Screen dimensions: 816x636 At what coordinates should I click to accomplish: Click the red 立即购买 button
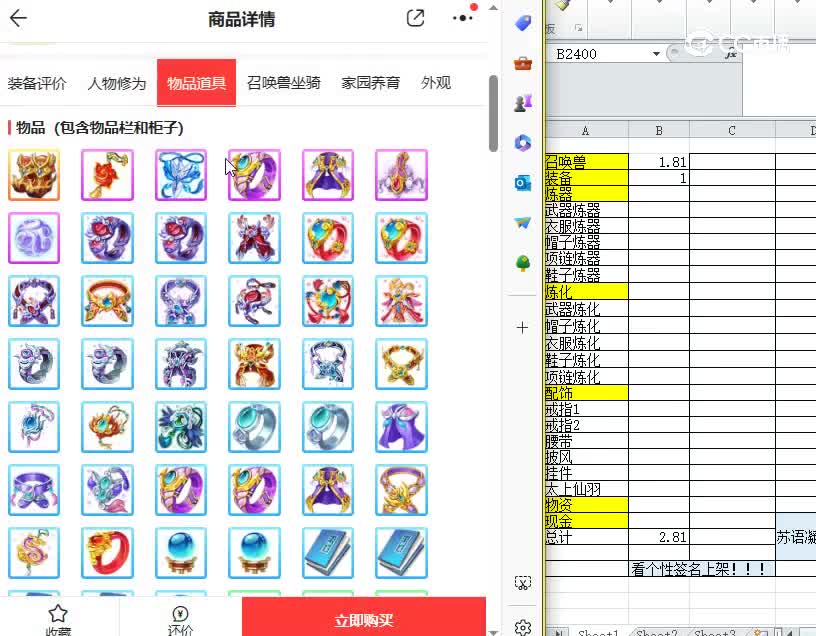(364, 617)
